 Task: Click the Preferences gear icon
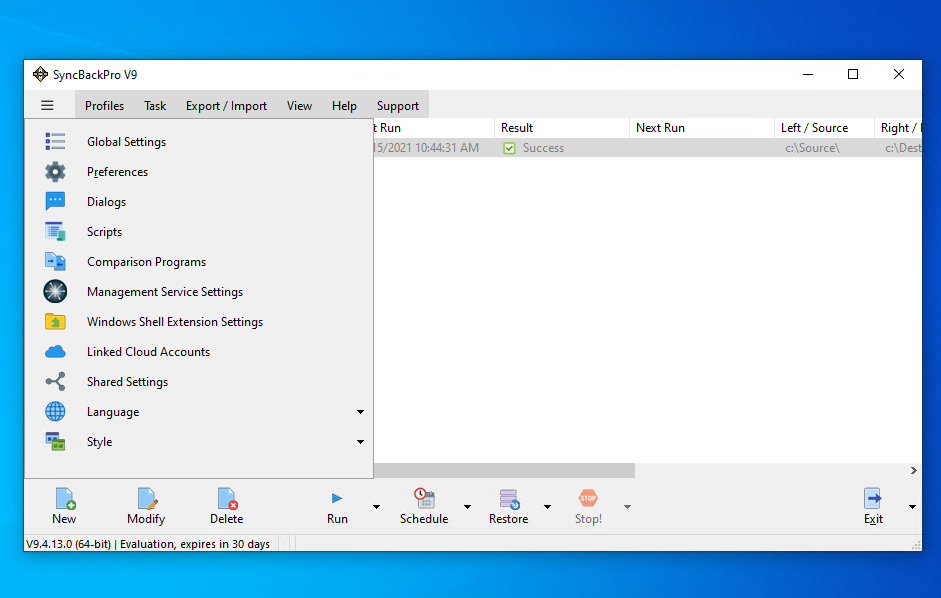(x=55, y=172)
